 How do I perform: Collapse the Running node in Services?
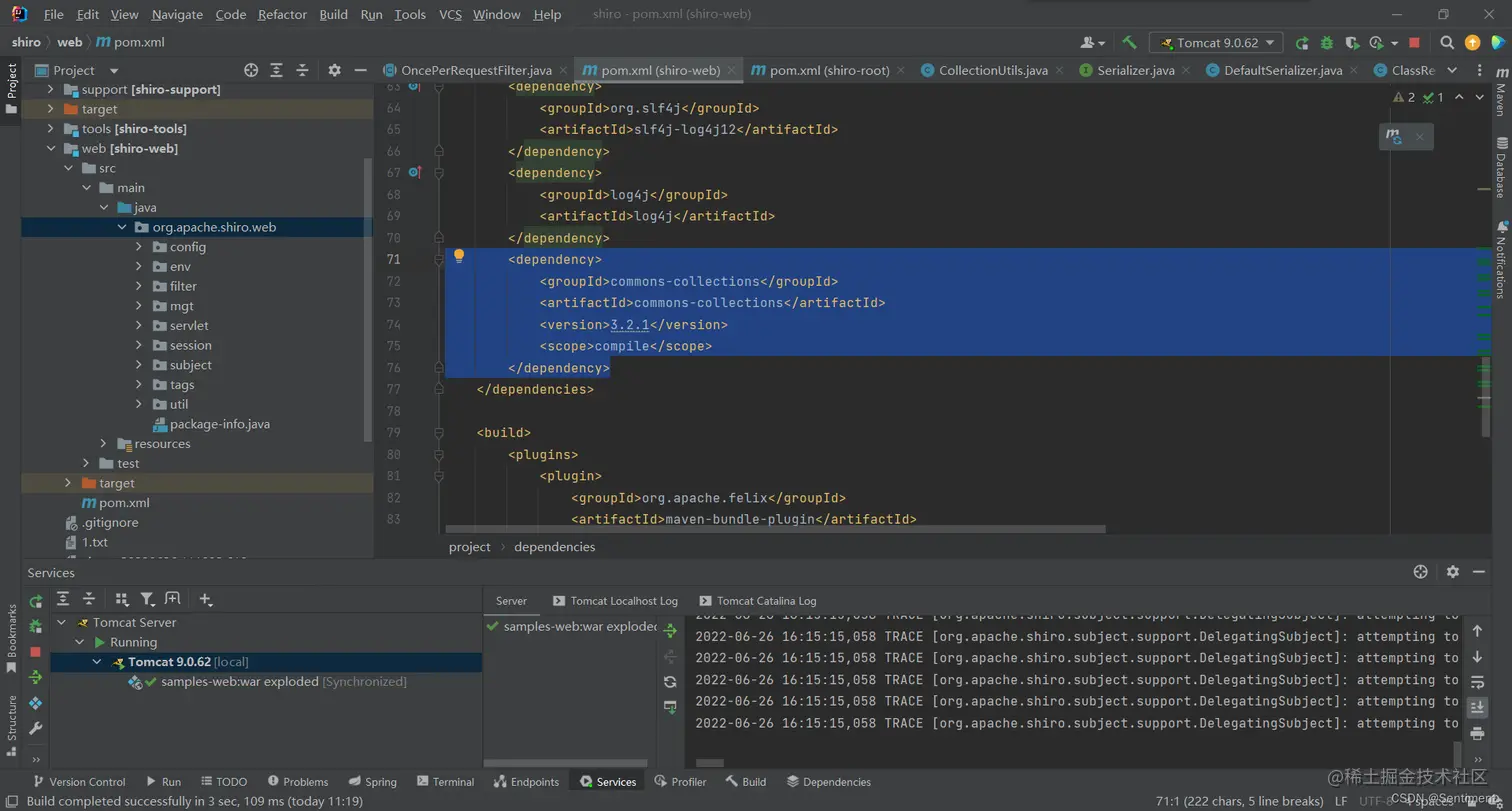(x=80, y=642)
